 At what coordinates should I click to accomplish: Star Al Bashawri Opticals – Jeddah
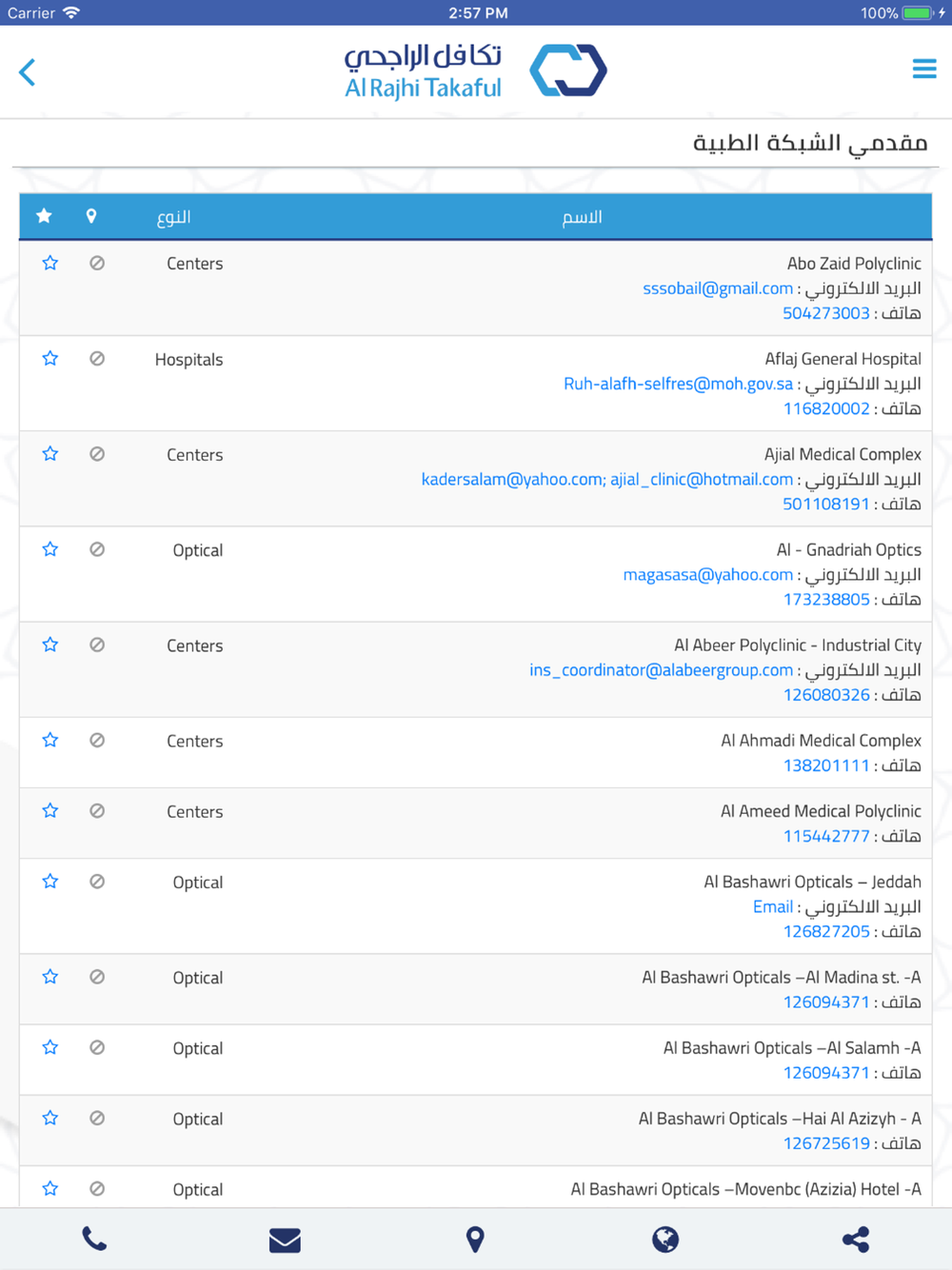pos(50,881)
